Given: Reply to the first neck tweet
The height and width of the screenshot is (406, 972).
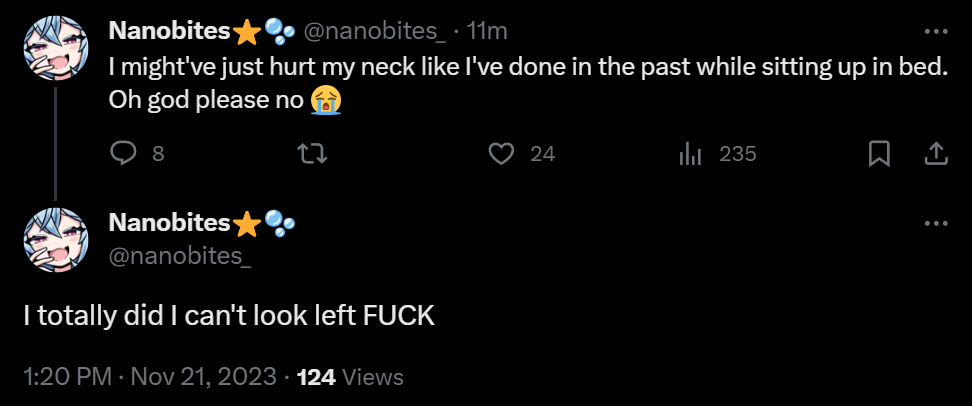Looking at the screenshot, I should (123, 154).
